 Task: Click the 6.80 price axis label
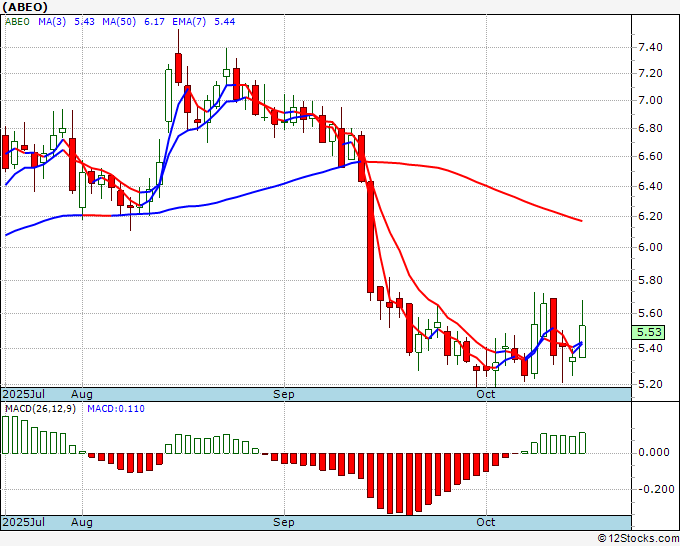(x=650, y=128)
